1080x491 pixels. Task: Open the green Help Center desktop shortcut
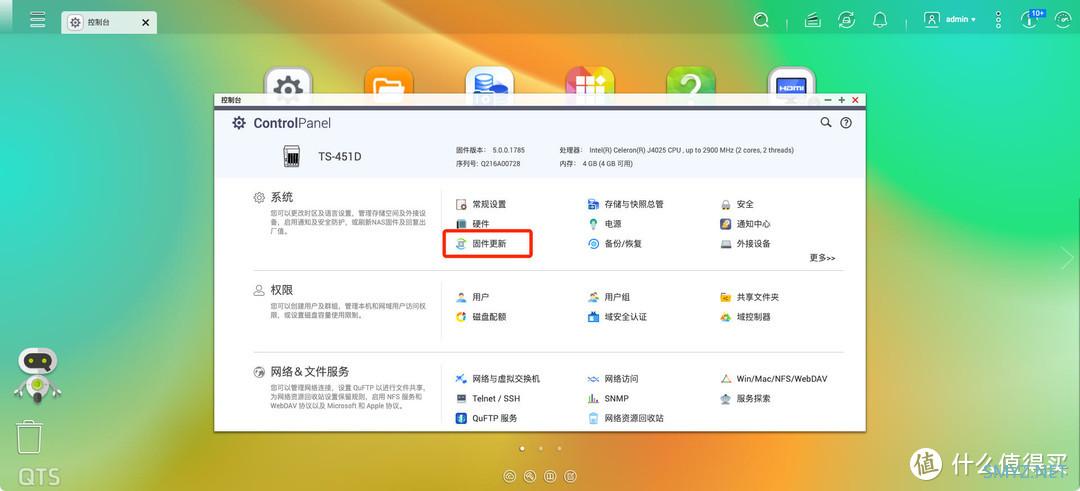[691, 80]
